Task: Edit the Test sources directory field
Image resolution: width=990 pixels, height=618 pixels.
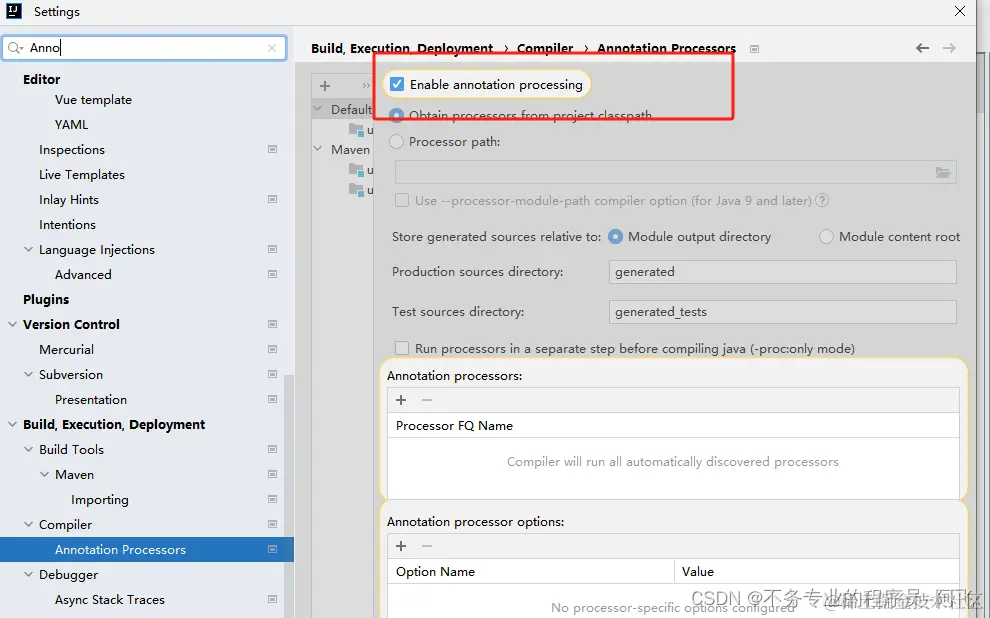Action: (x=782, y=312)
